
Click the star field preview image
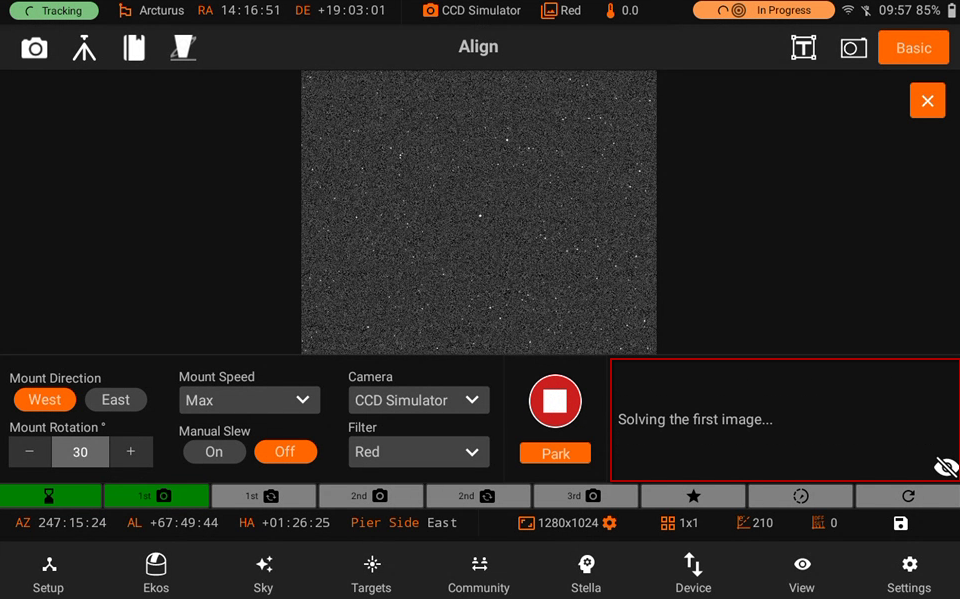click(479, 212)
